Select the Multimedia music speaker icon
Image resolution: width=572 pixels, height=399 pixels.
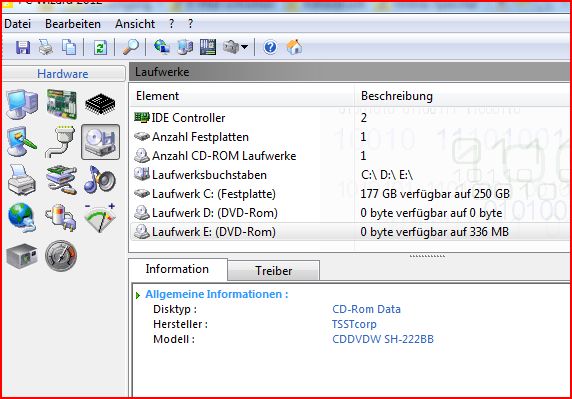coord(100,179)
